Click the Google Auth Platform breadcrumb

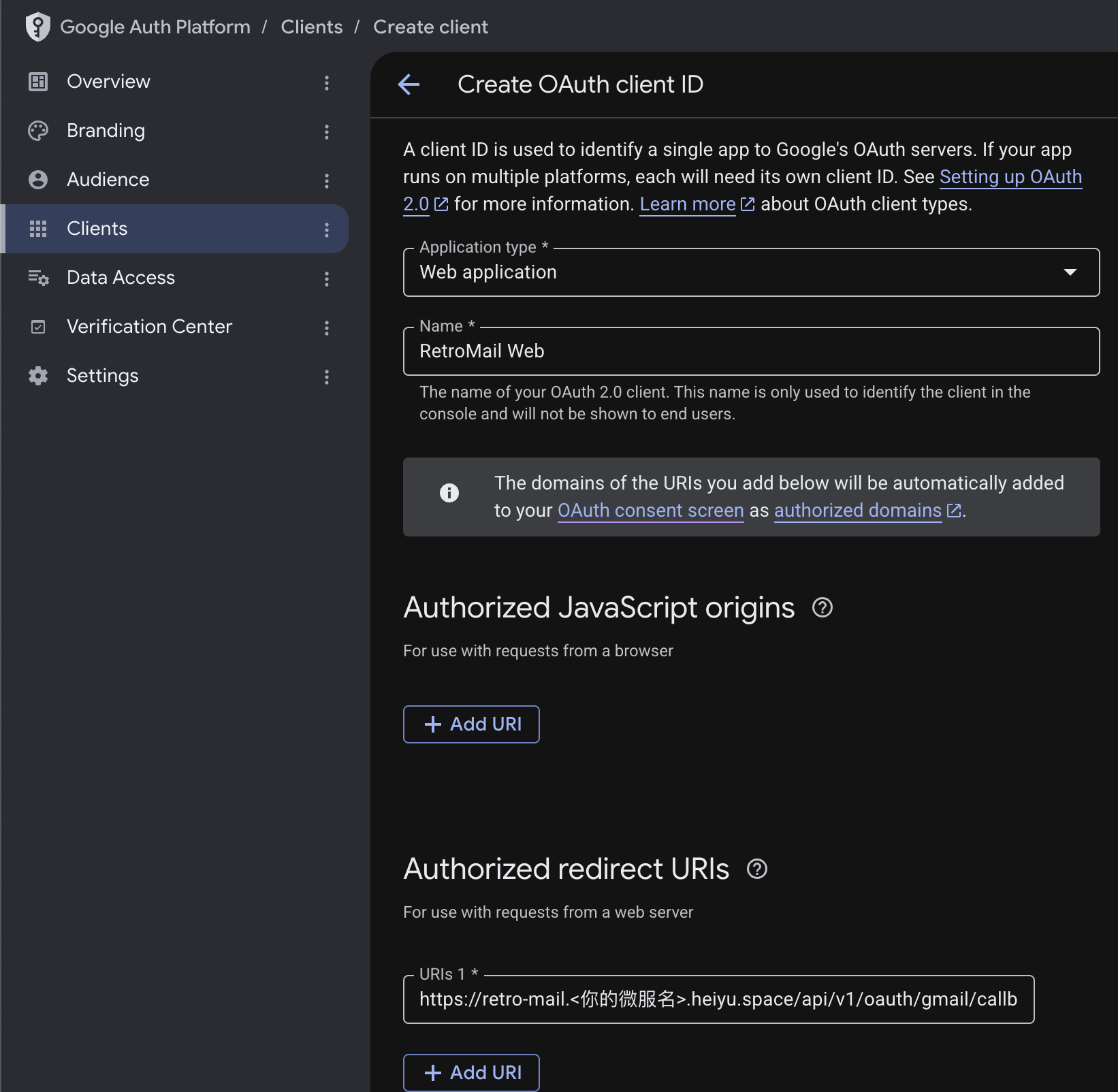pyautogui.click(x=155, y=27)
